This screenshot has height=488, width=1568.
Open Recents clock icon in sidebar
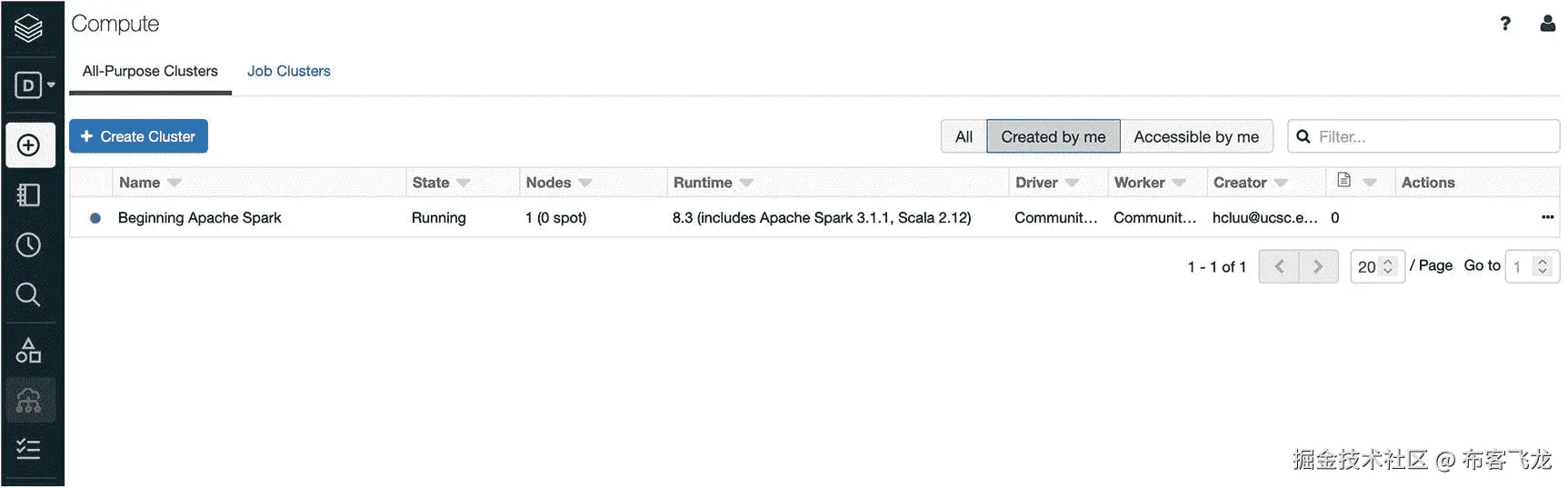click(29, 244)
